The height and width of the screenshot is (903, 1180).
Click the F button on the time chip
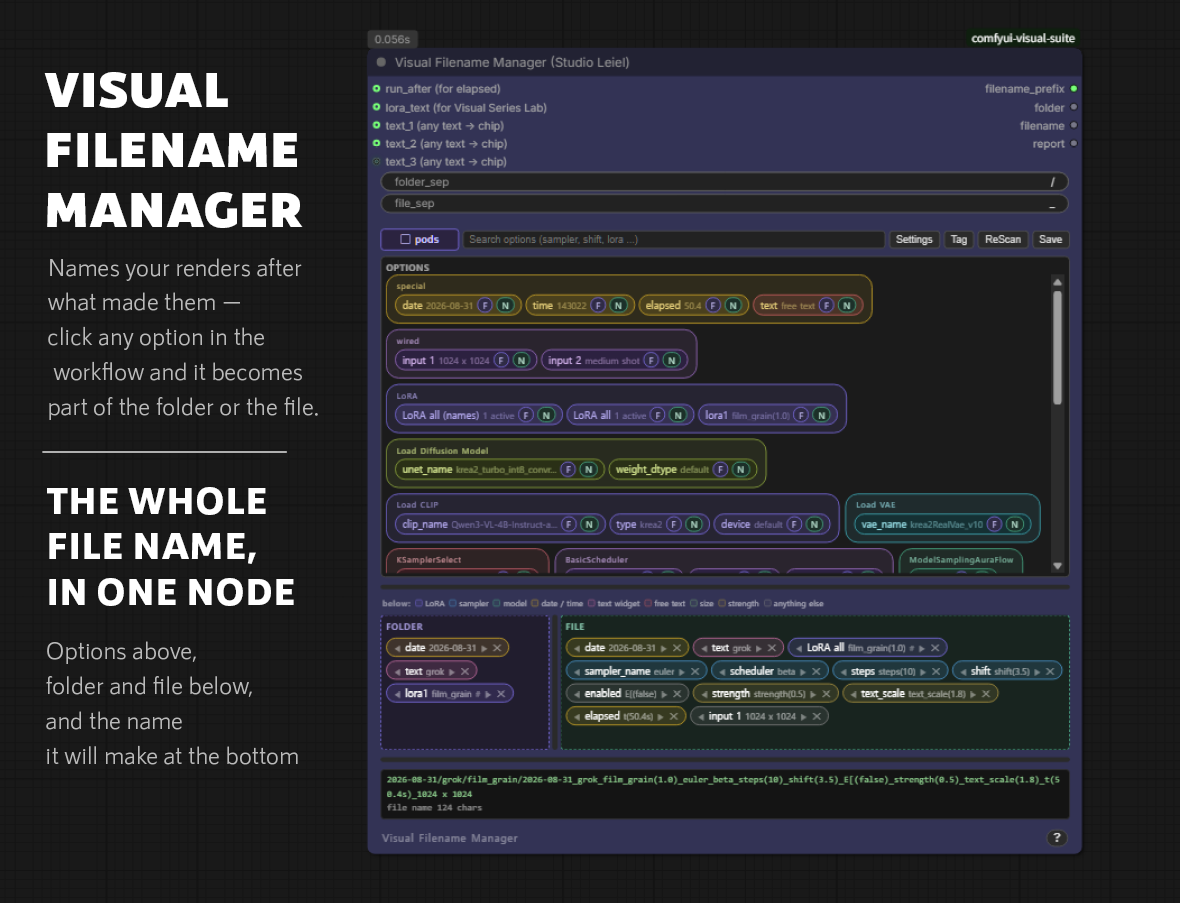click(x=598, y=306)
